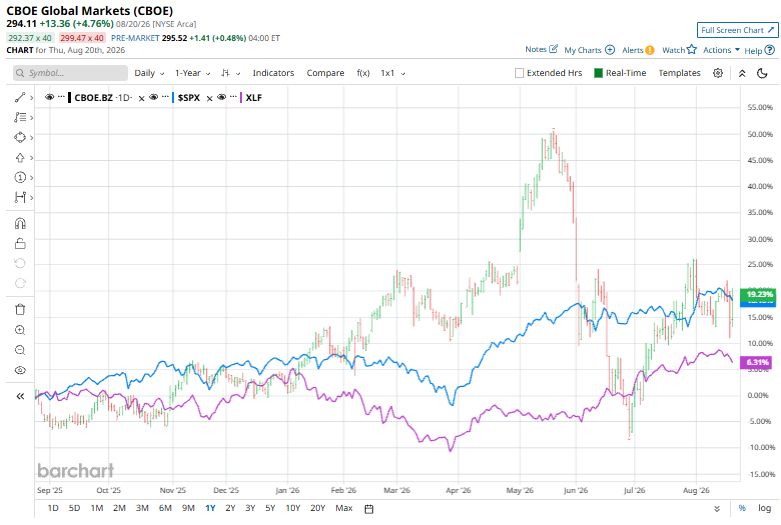The width and height of the screenshot is (781, 525).
Task: Switch to dark mode moon icon
Action: coord(762,73)
